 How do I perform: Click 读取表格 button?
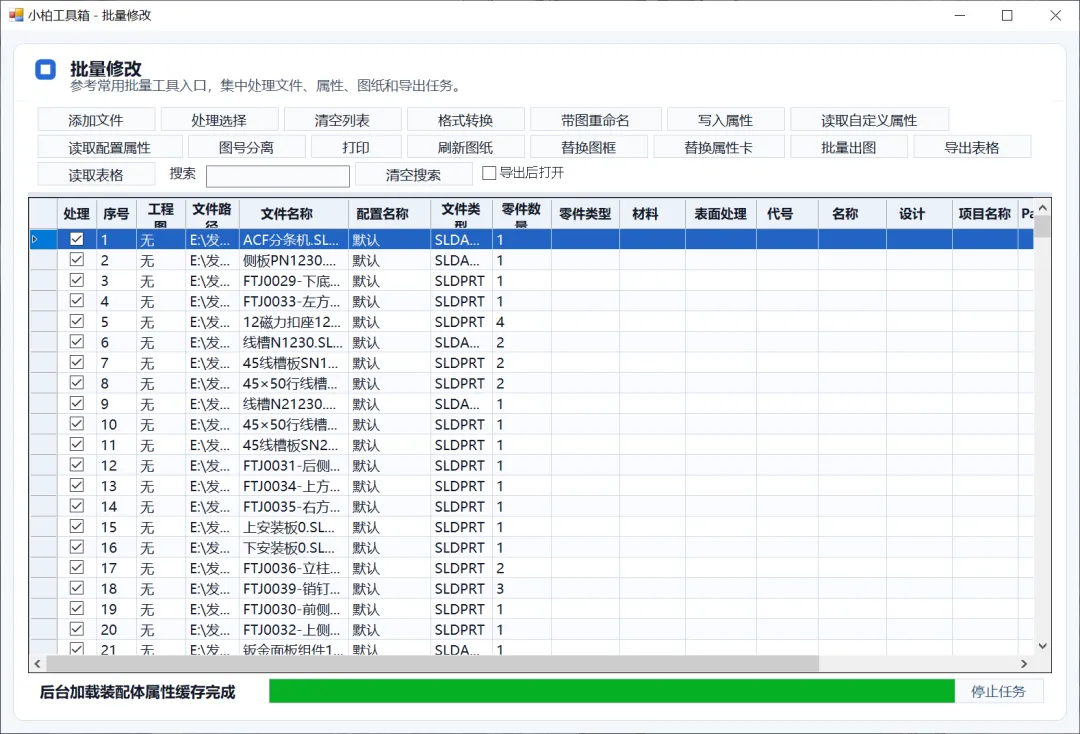coord(96,175)
